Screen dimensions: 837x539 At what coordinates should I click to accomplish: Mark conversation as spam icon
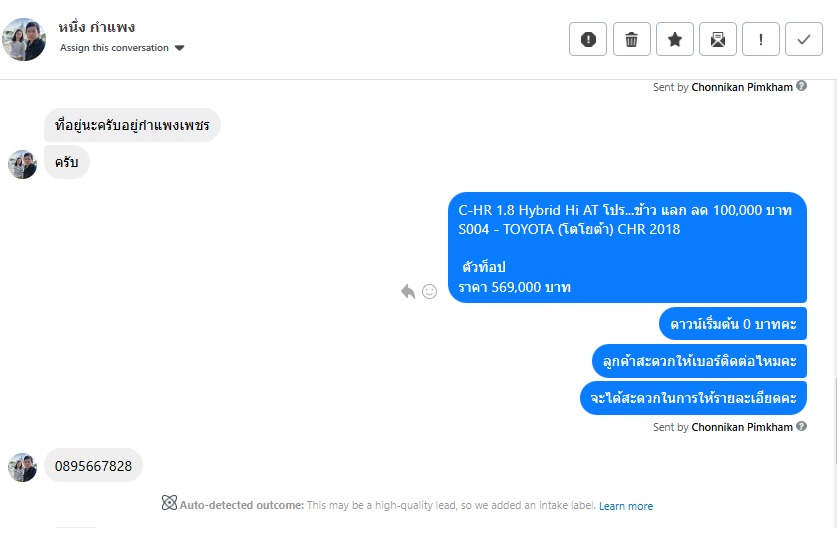588,39
